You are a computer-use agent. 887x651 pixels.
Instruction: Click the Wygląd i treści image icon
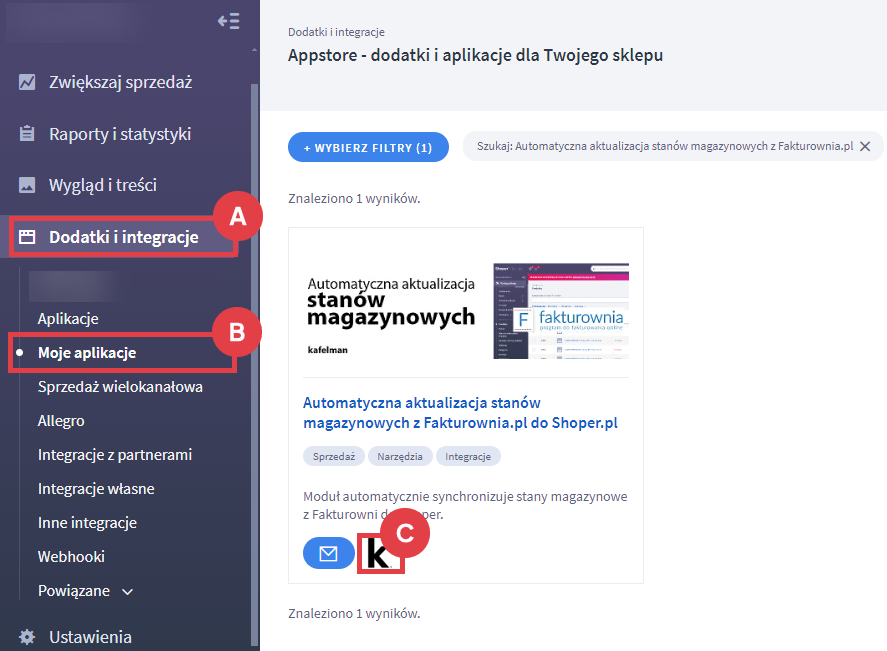[27, 185]
